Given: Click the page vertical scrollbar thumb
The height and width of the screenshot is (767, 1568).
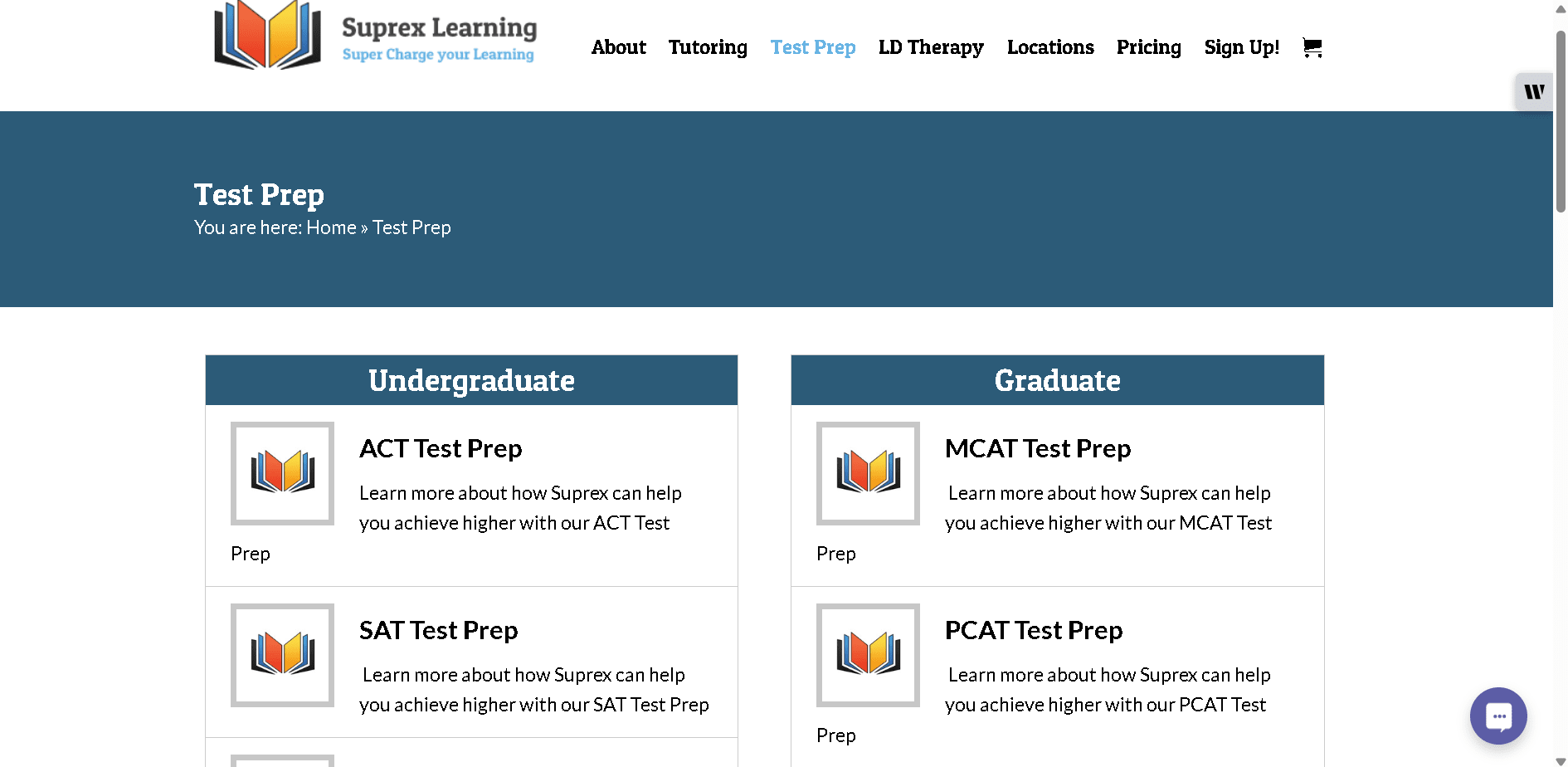Looking at the screenshot, I should pyautogui.click(x=1561, y=120).
